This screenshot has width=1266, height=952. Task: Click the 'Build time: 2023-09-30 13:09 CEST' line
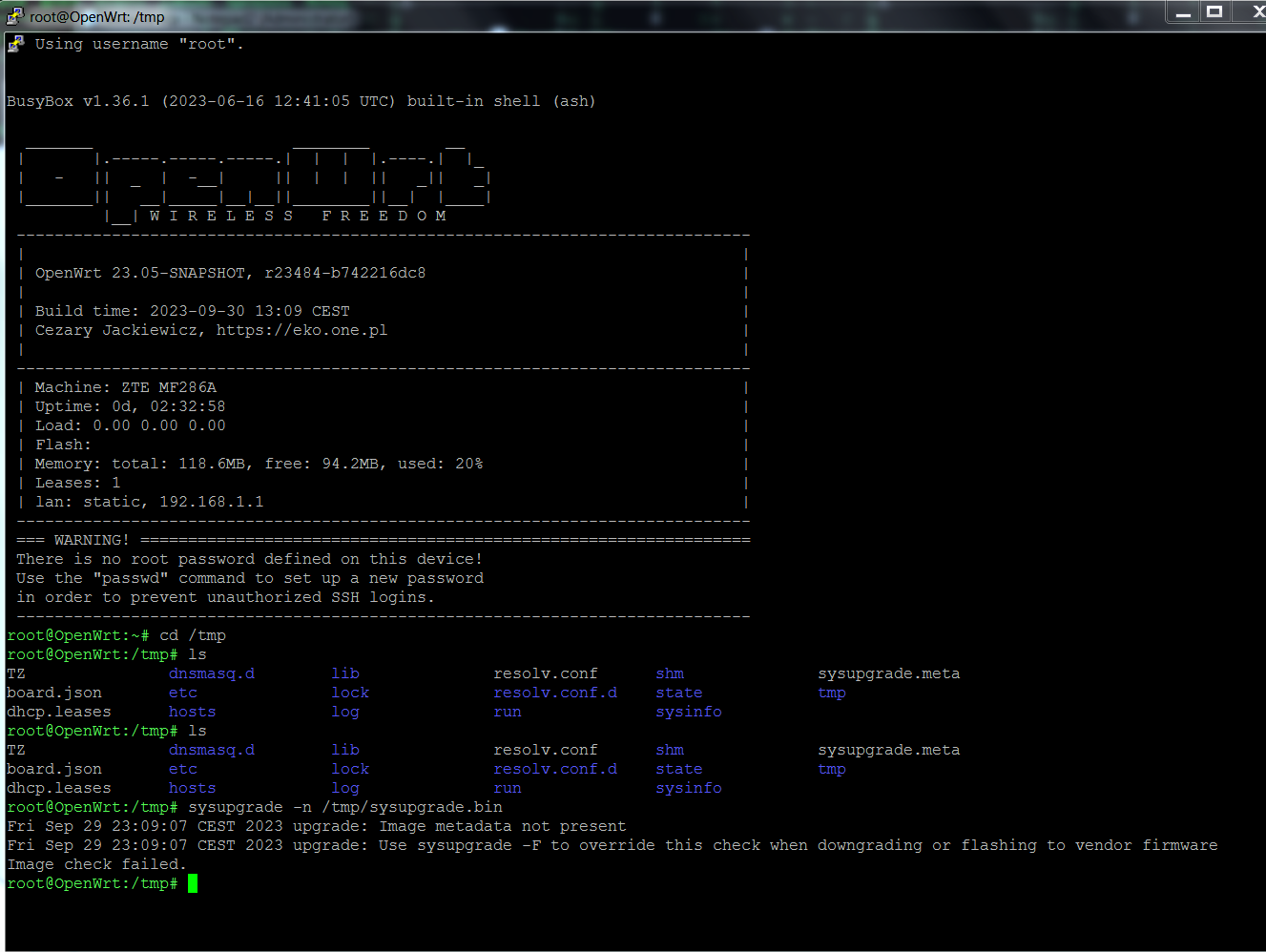click(x=193, y=311)
